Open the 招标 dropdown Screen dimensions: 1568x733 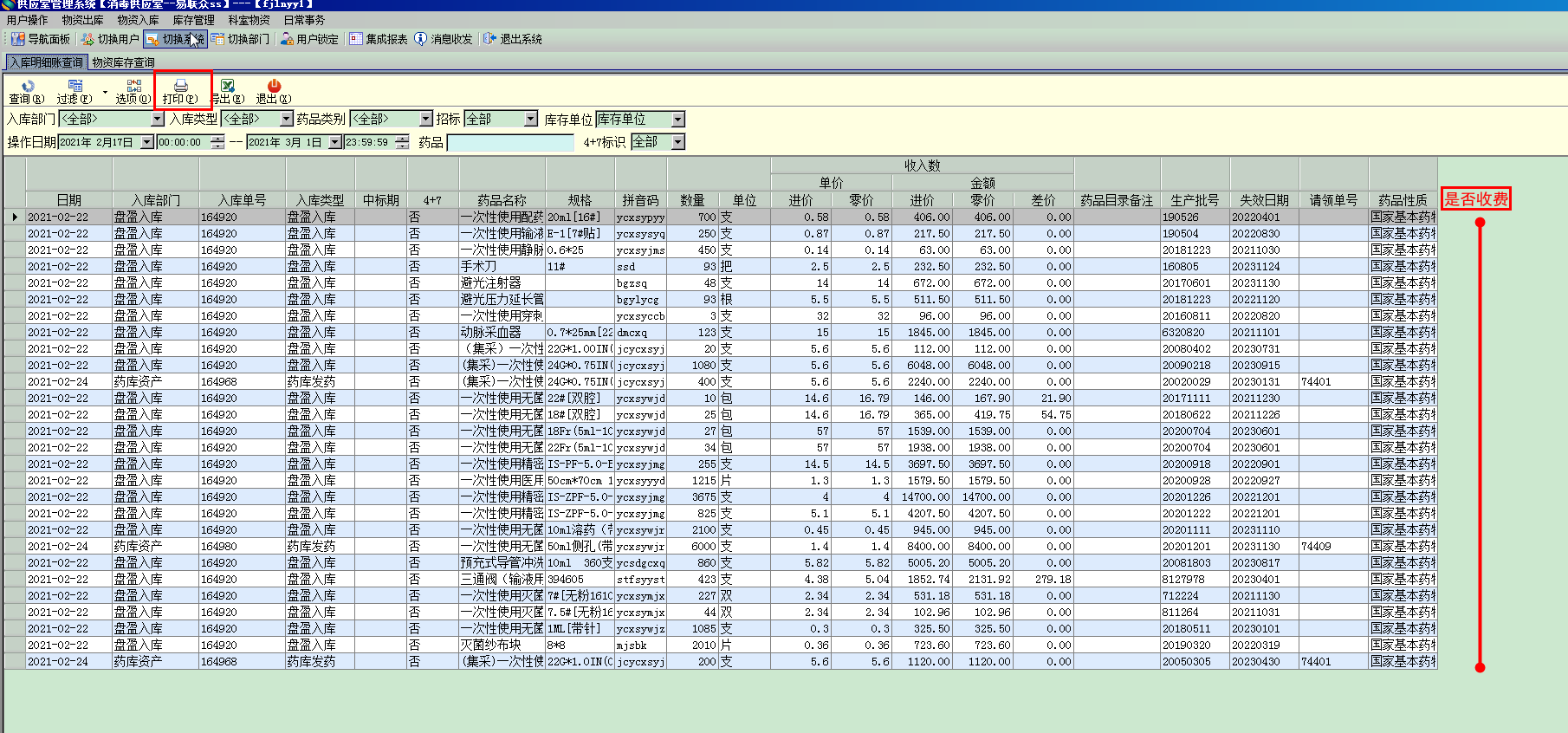(531, 120)
